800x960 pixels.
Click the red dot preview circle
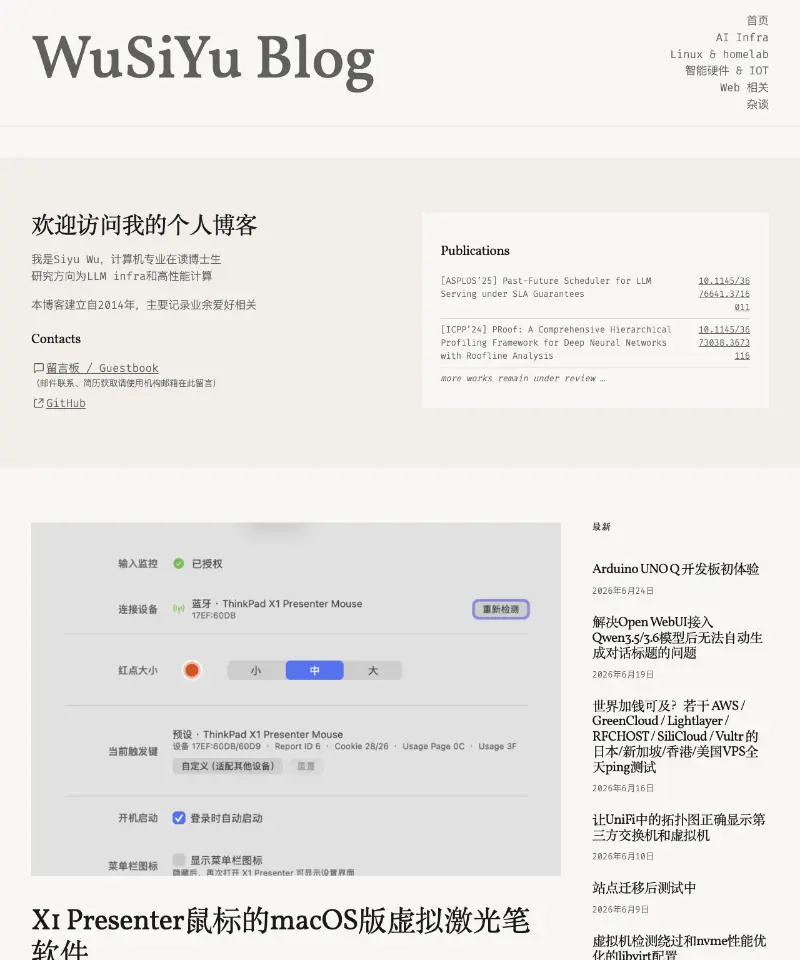coord(192,670)
